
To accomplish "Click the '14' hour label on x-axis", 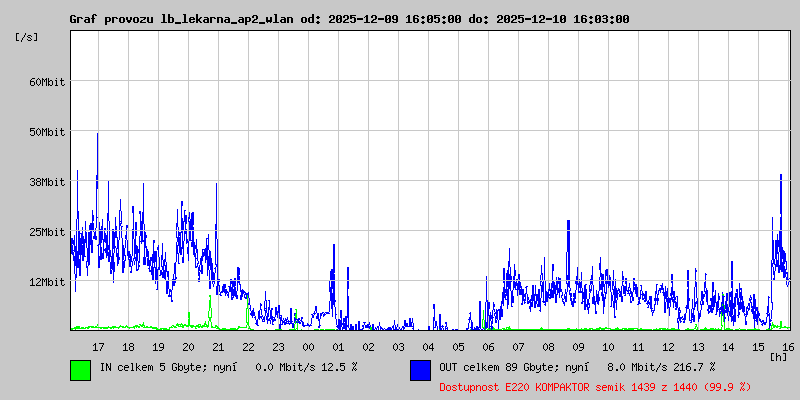I will [729, 347].
